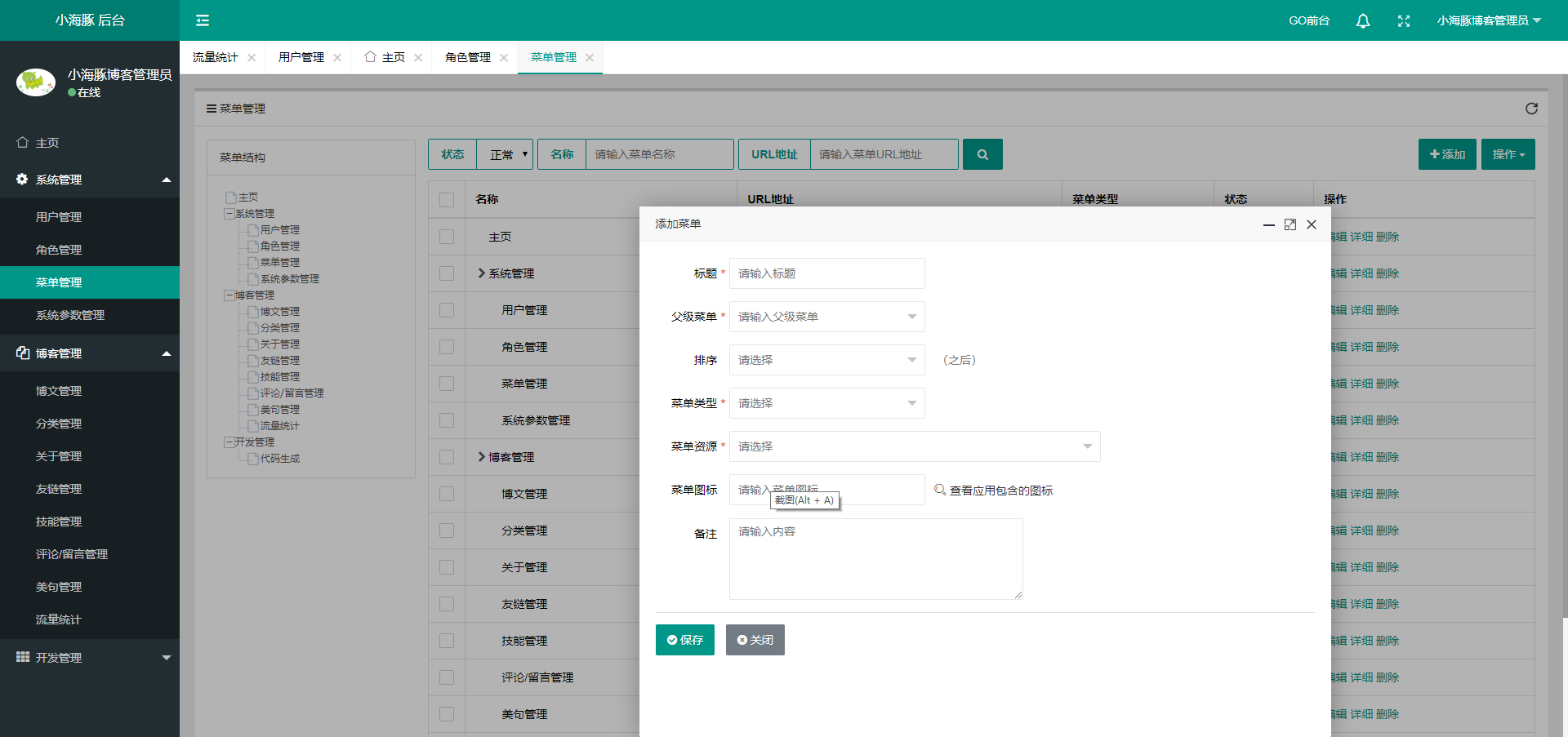1568x737 pixels.
Task: Click the user avatar in the sidebar
Action: click(36, 82)
